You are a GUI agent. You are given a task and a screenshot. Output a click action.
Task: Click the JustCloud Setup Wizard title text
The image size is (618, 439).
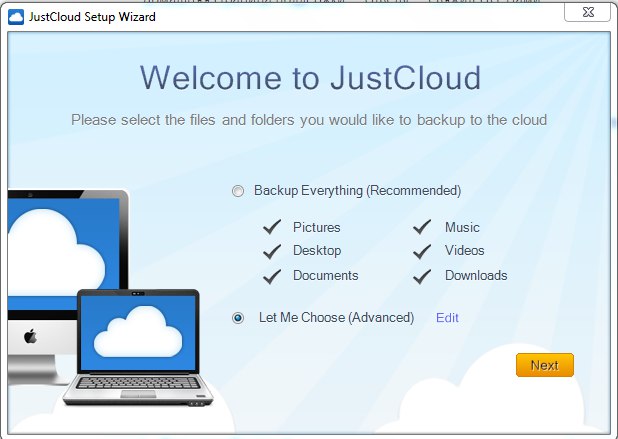click(x=92, y=17)
